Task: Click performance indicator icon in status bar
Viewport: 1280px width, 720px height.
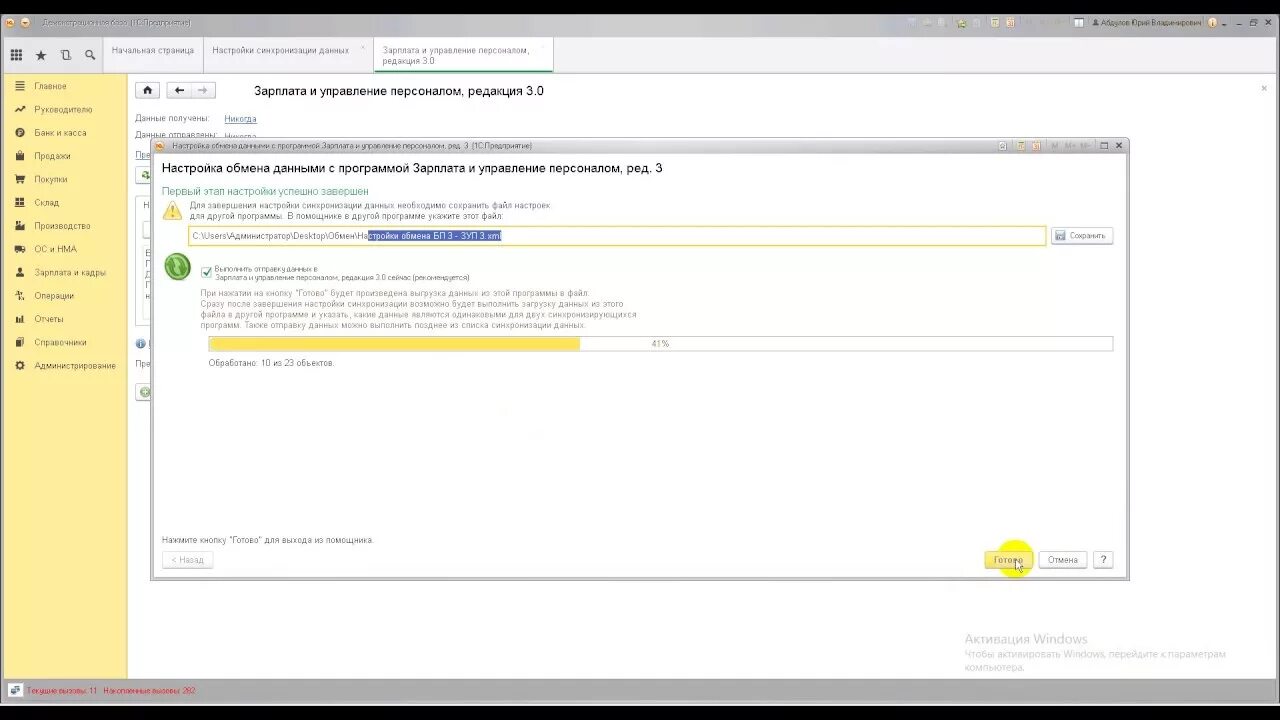Action: pos(15,690)
